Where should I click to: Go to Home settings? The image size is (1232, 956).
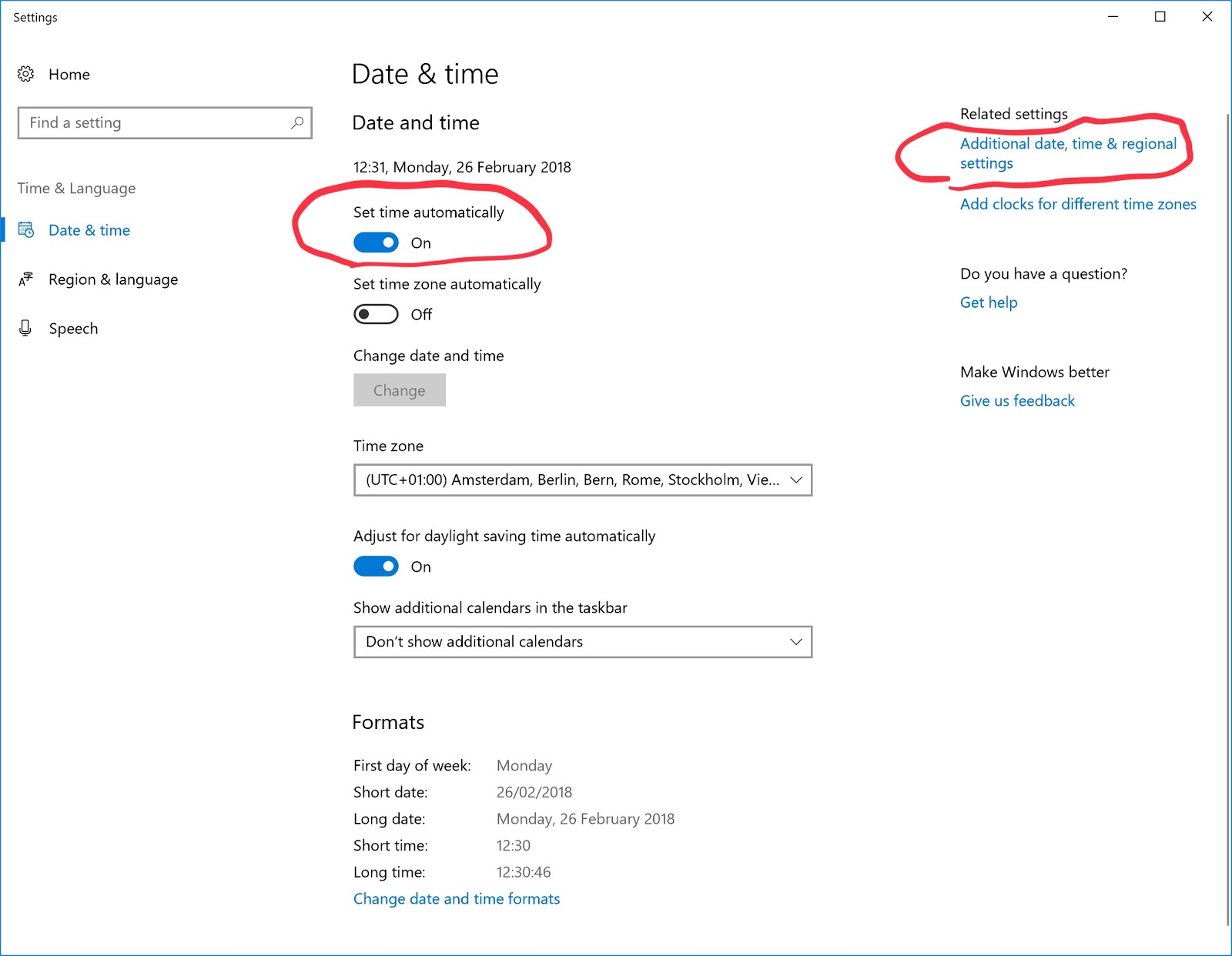pos(69,75)
